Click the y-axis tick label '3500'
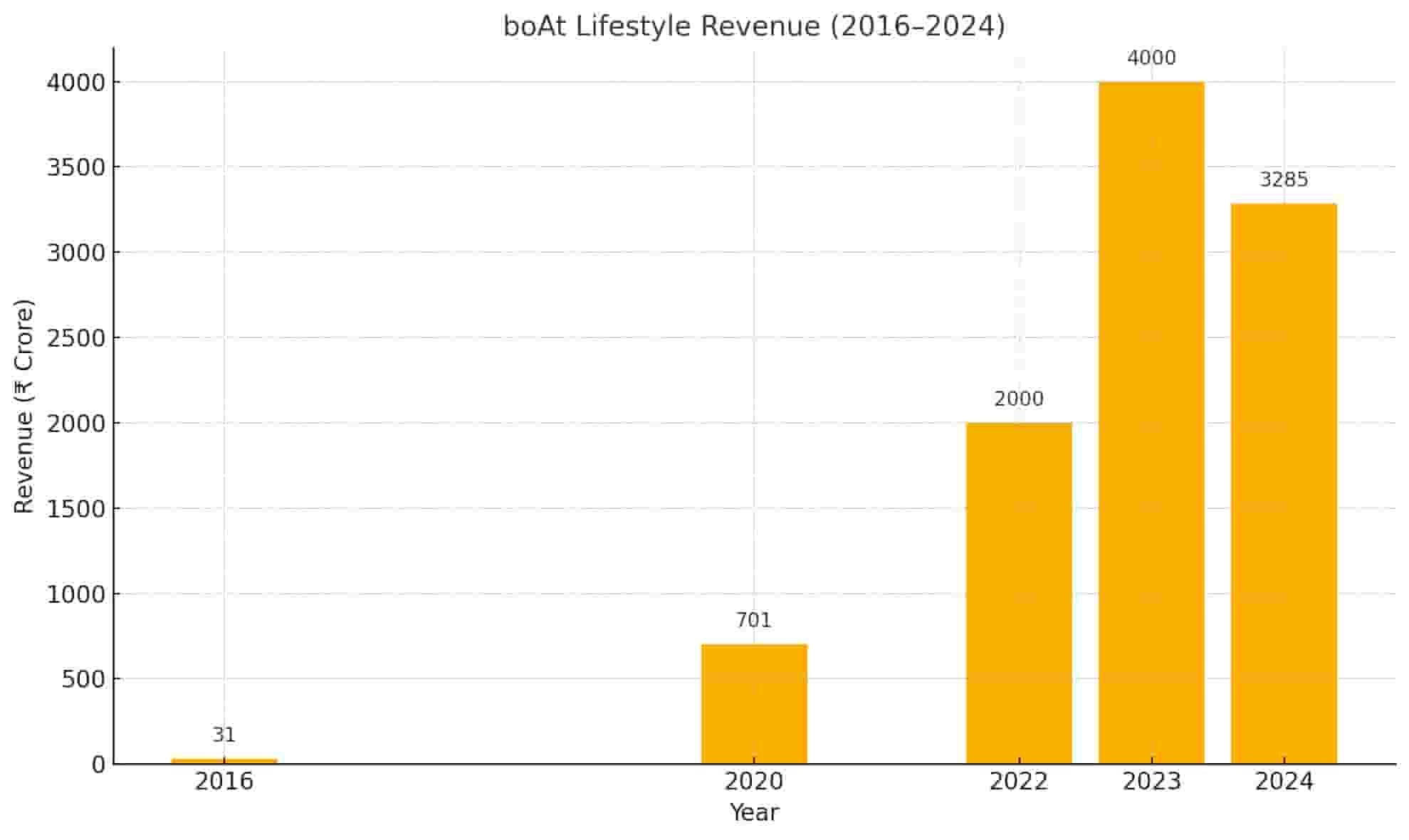 tap(76, 167)
